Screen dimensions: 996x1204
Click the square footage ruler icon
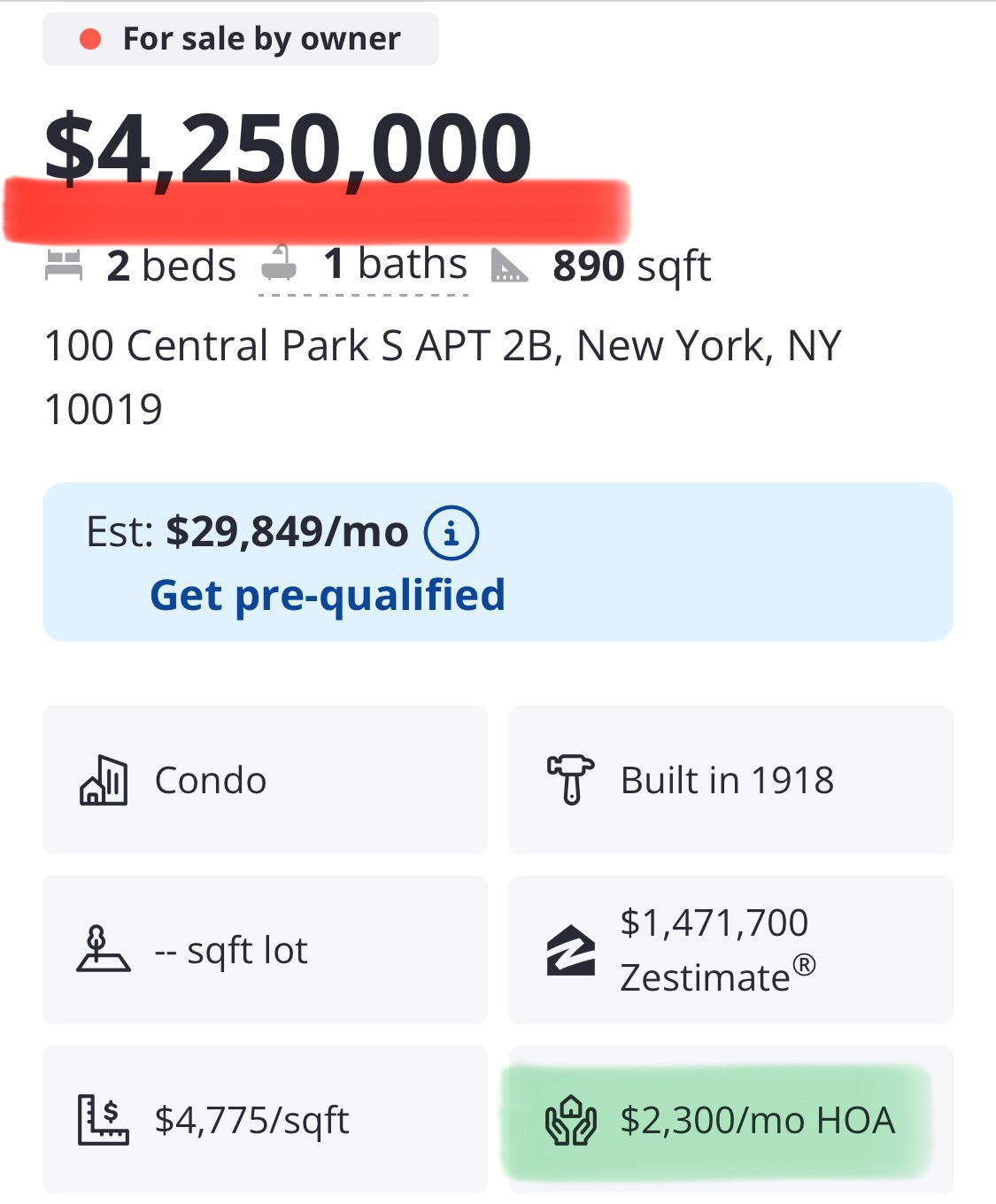point(509,266)
